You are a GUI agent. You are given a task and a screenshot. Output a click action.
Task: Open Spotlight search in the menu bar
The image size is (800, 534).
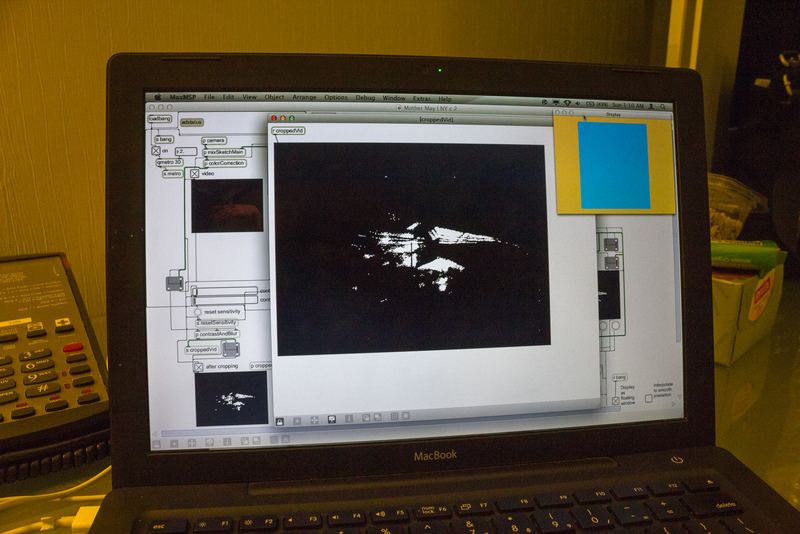point(663,107)
